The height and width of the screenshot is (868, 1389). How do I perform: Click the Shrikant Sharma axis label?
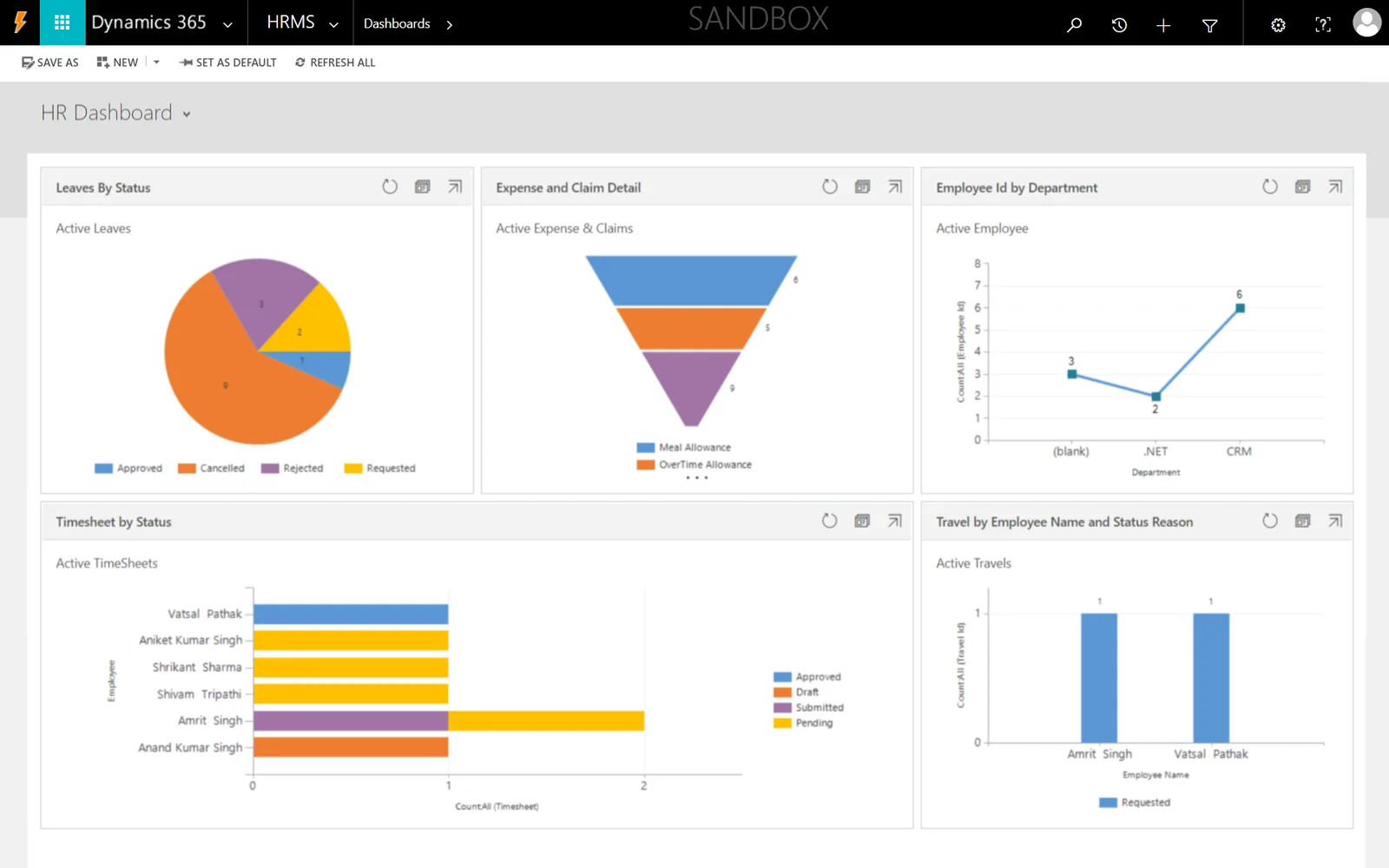[197, 667]
